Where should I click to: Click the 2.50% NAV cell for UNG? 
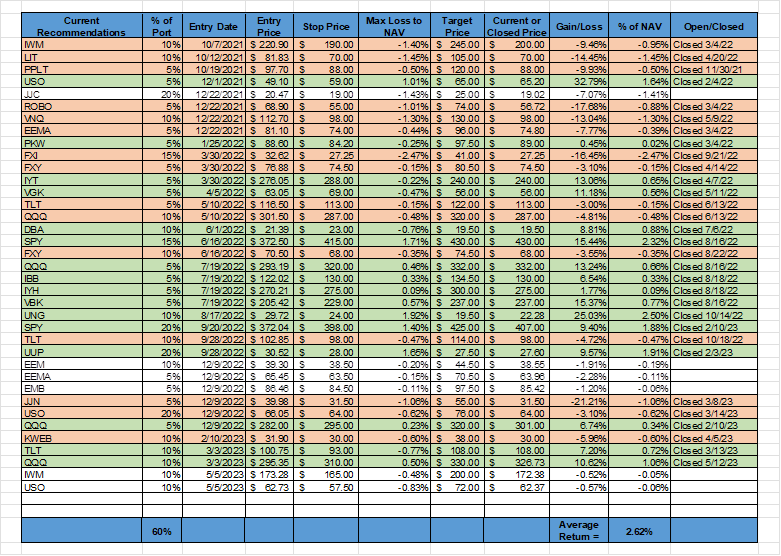tap(639, 315)
